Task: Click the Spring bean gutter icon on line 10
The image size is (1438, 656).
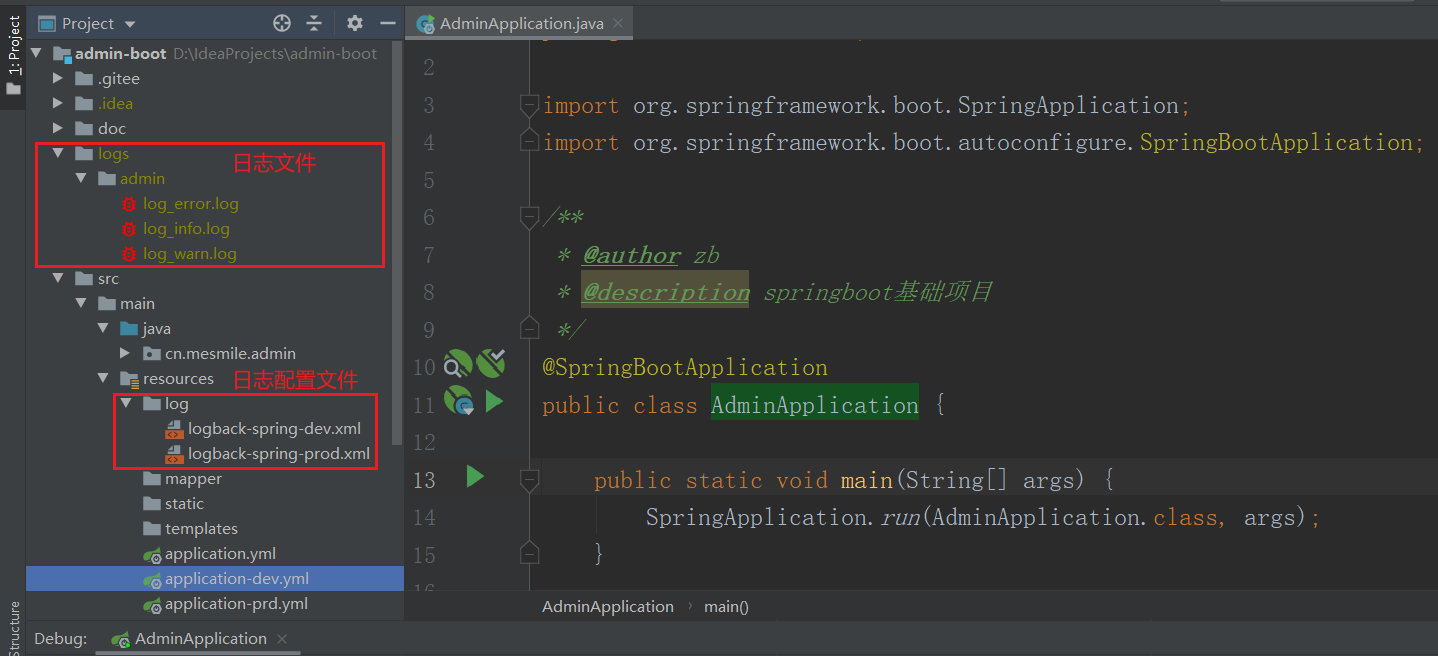Action: 458,365
